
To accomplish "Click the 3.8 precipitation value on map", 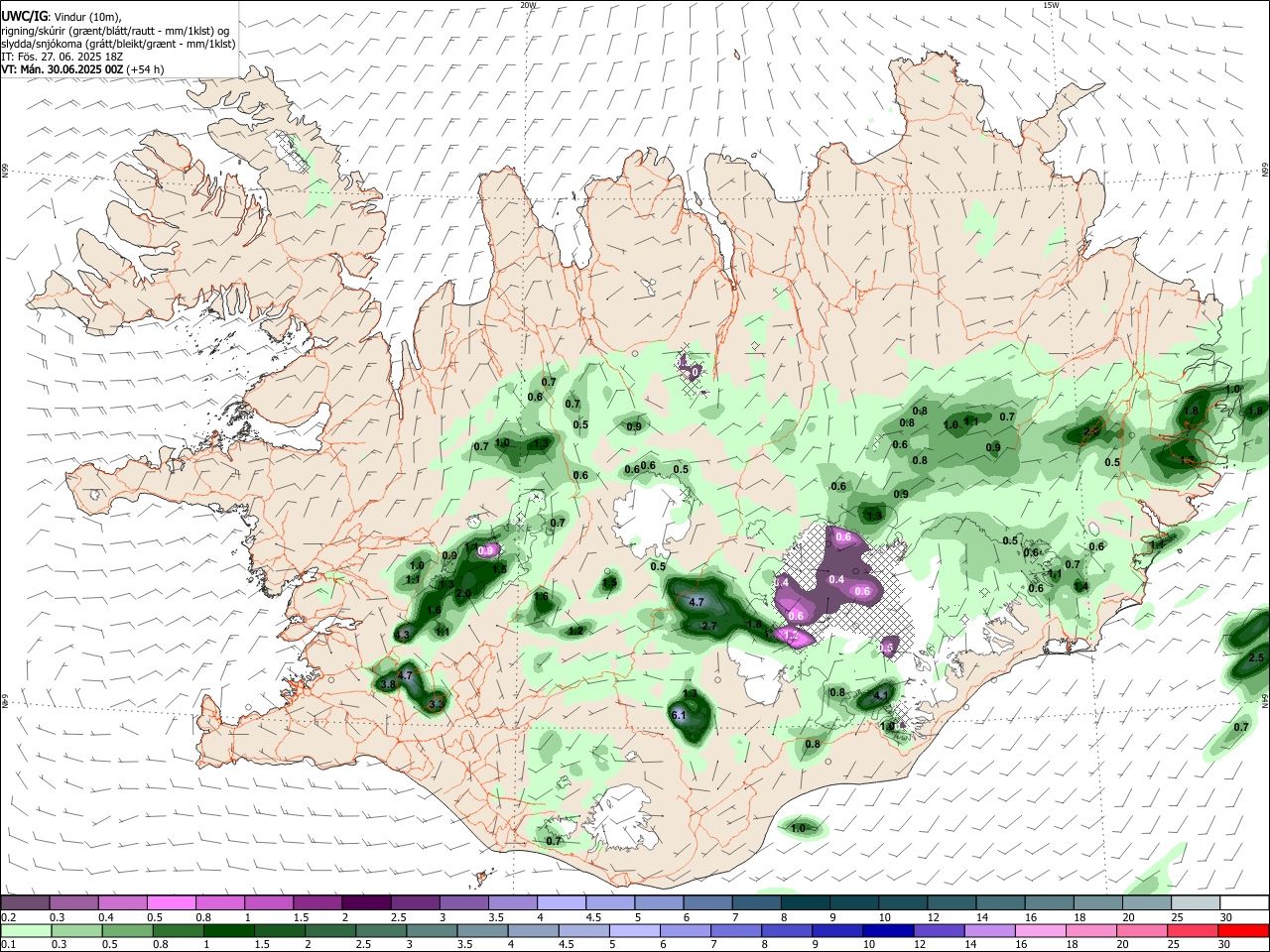I will [388, 684].
